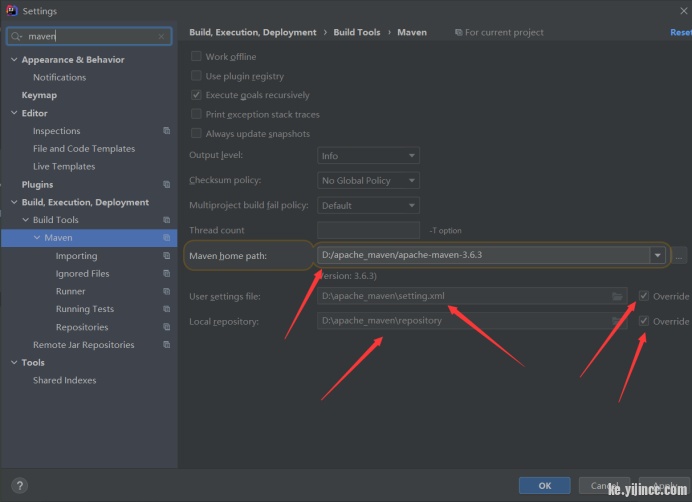Click the search magnifier icon in the settings search
The height and width of the screenshot is (502, 692).
tap(16, 36)
